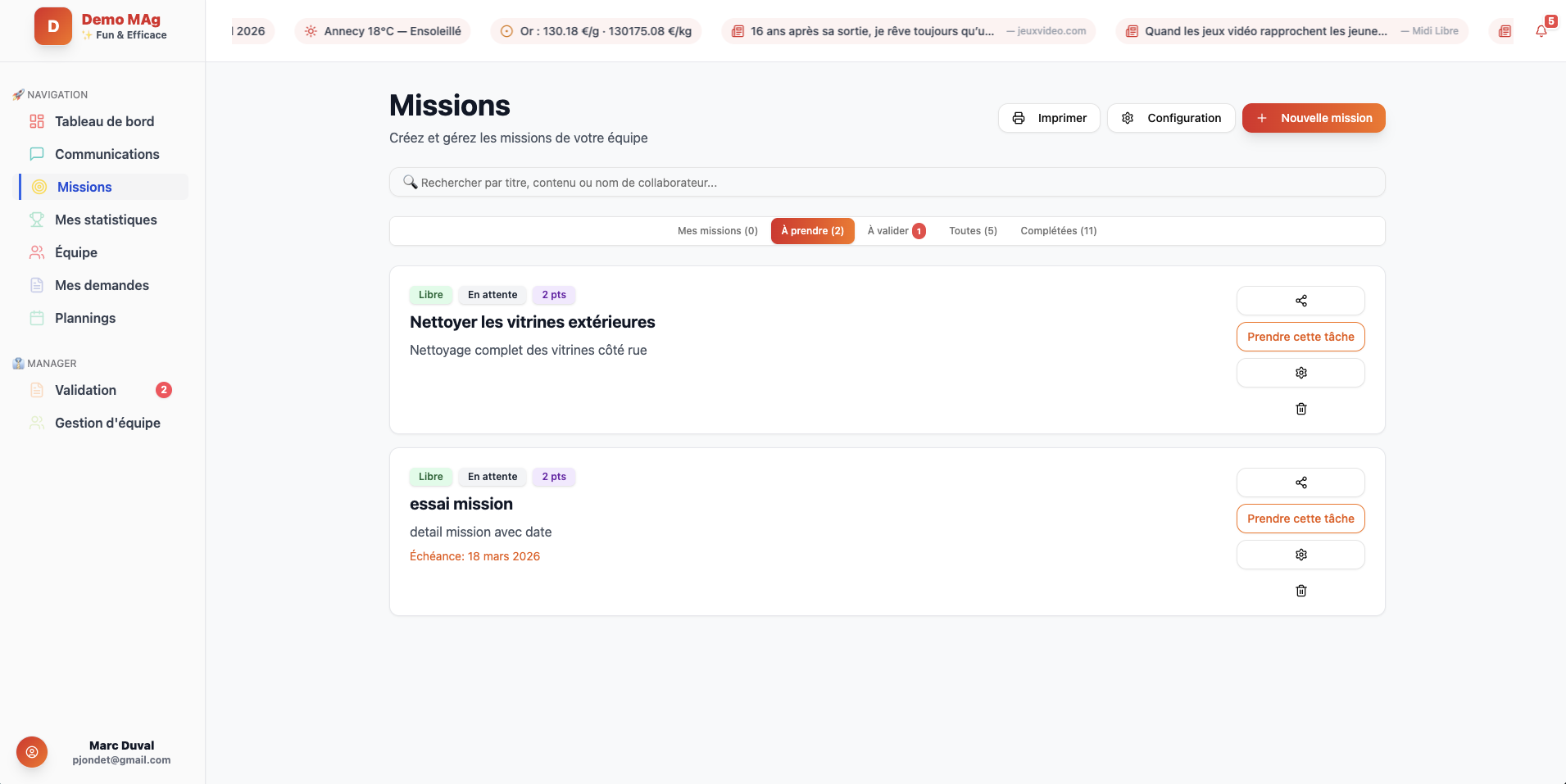Select the Tableau de bord grid icon
This screenshot has width=1566, height=784.
(37, 121)
